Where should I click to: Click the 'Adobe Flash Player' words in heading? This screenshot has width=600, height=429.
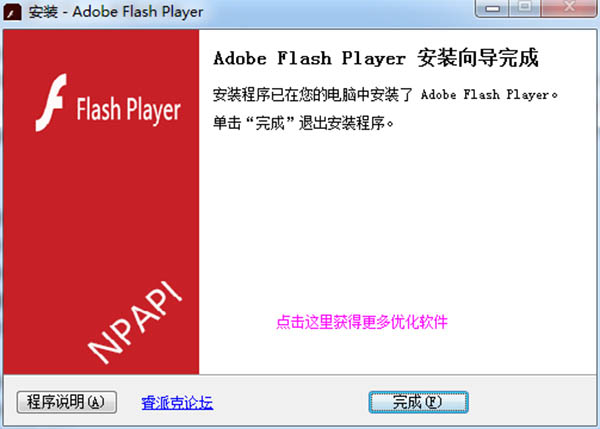click(x=309, y=59)
